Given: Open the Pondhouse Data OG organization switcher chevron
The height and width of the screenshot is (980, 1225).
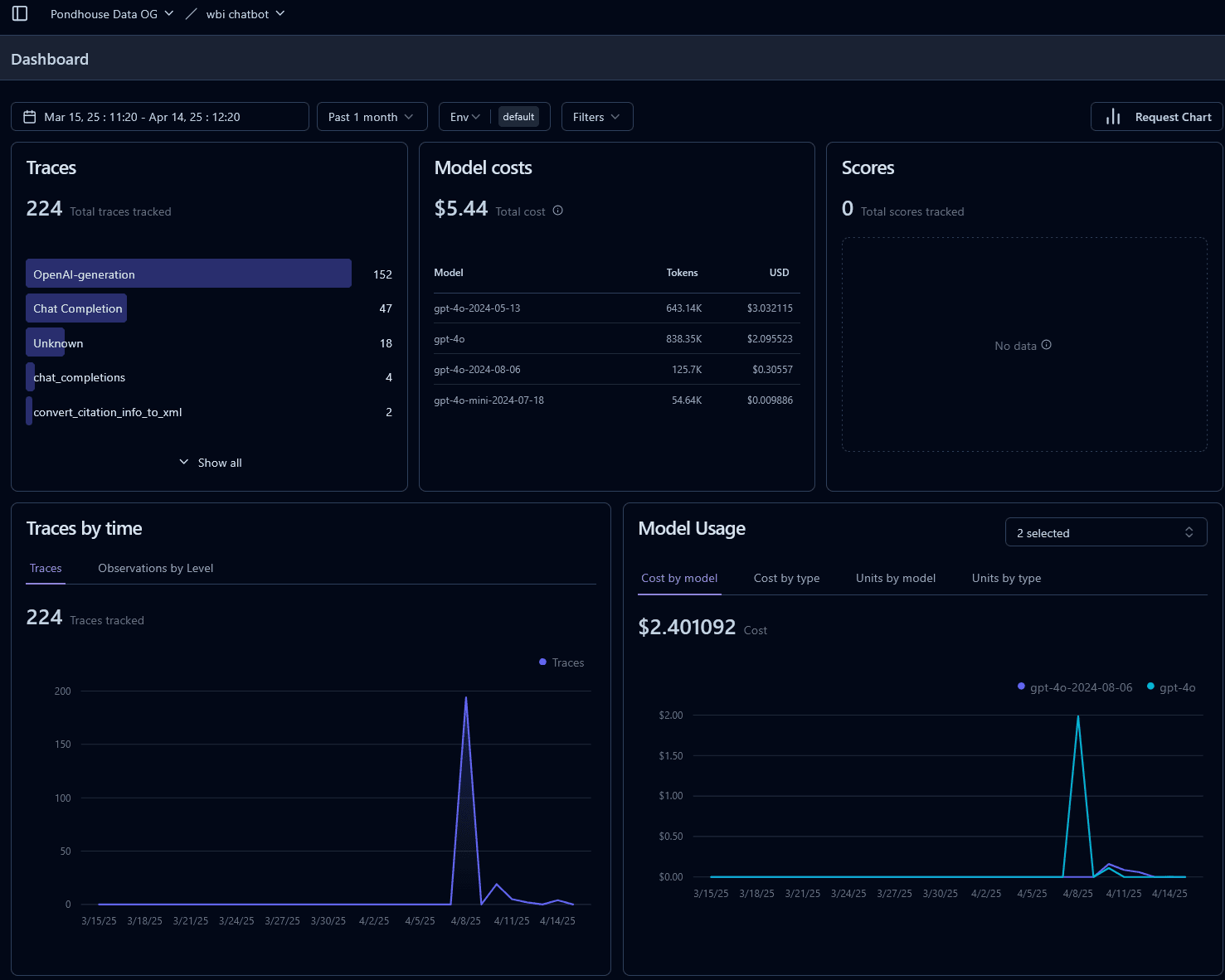Looking at the screenshot, I should pyautogui.click(x=168, y=13).
